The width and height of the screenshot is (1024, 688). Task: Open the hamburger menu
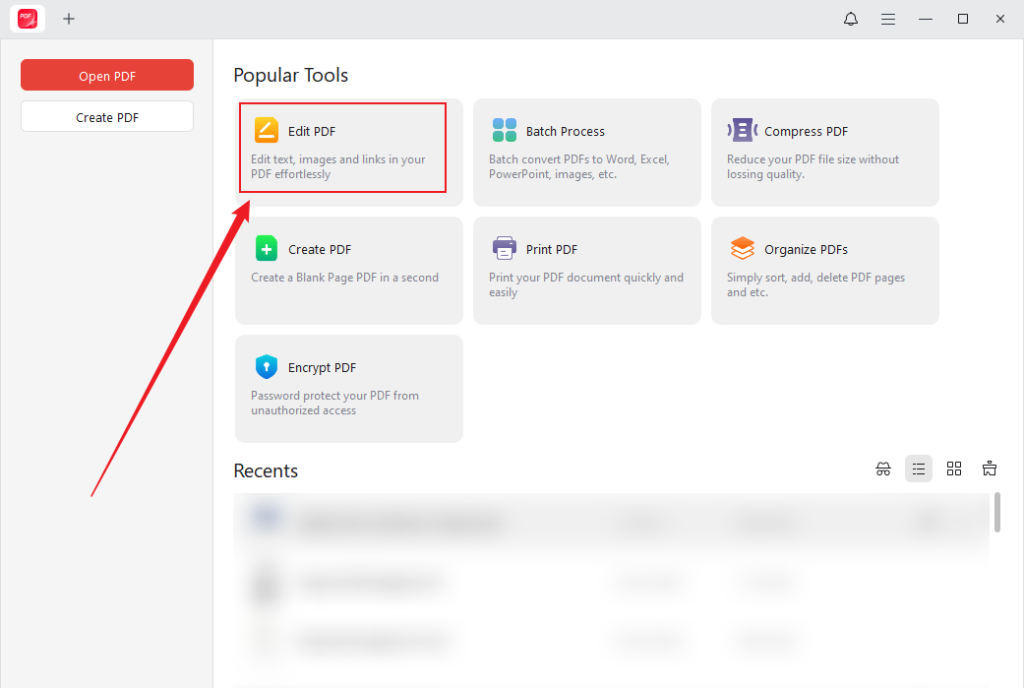coord(888,18)
